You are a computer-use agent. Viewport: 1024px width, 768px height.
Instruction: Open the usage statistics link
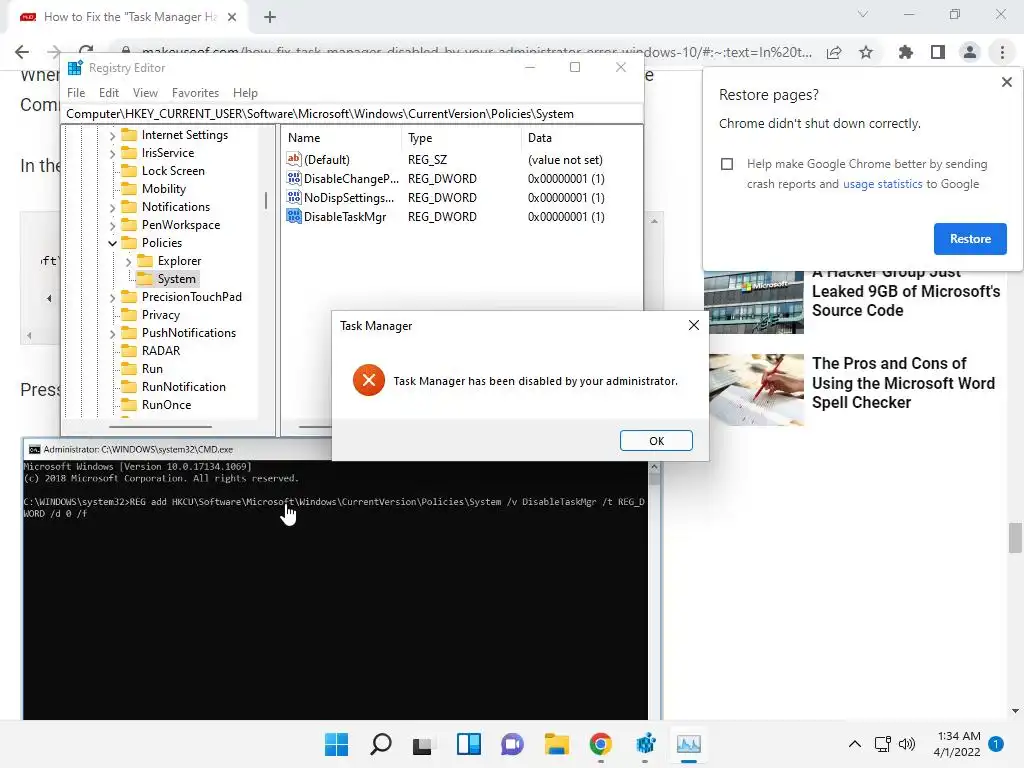coord(882,184)
